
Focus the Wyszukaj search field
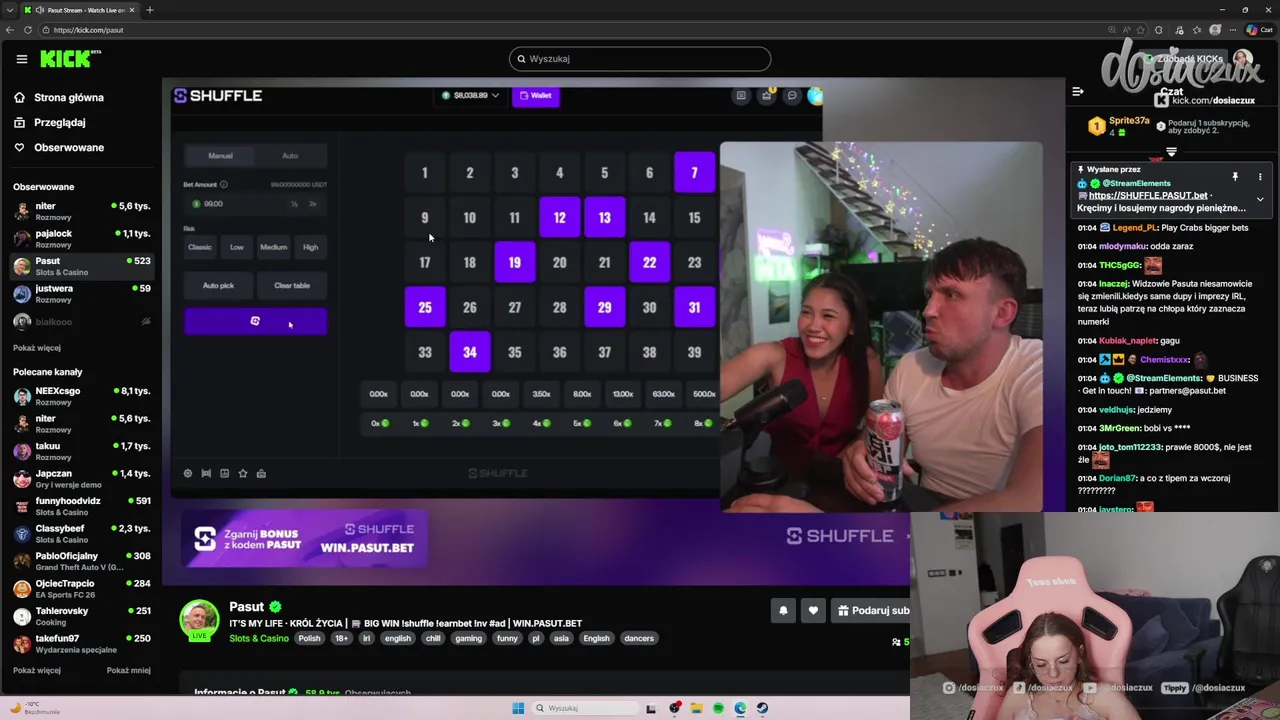640,59
